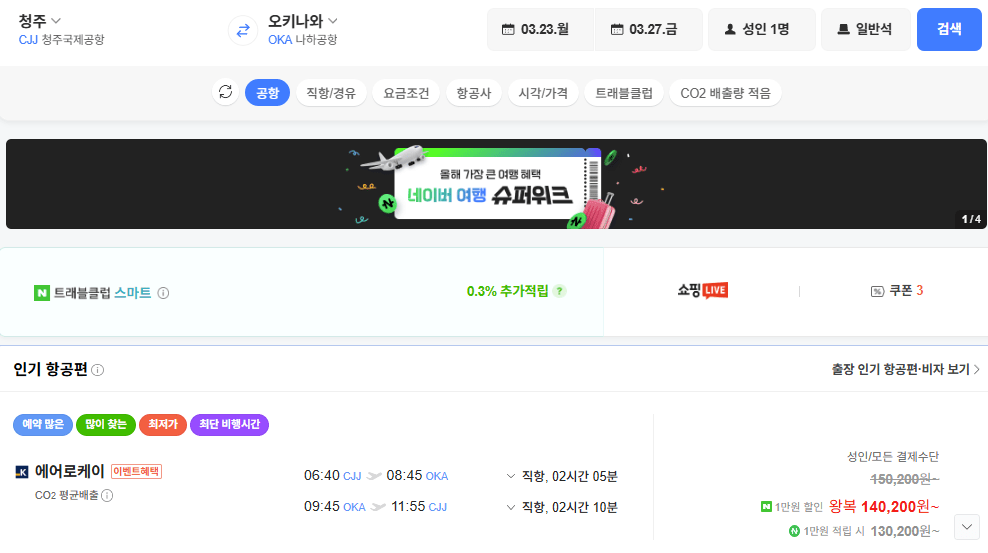The height and width of the screenshot is (553, 988).
Task: Click the 많이 찾는 badge
Action: [x=106, y=425]
